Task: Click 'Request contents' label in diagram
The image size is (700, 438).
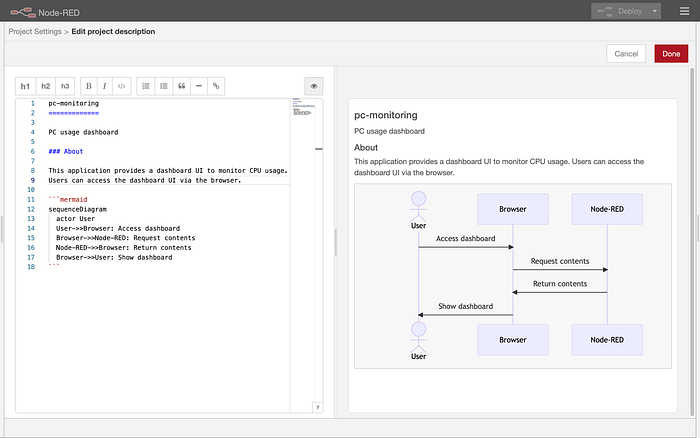Action: click(560, 261)
